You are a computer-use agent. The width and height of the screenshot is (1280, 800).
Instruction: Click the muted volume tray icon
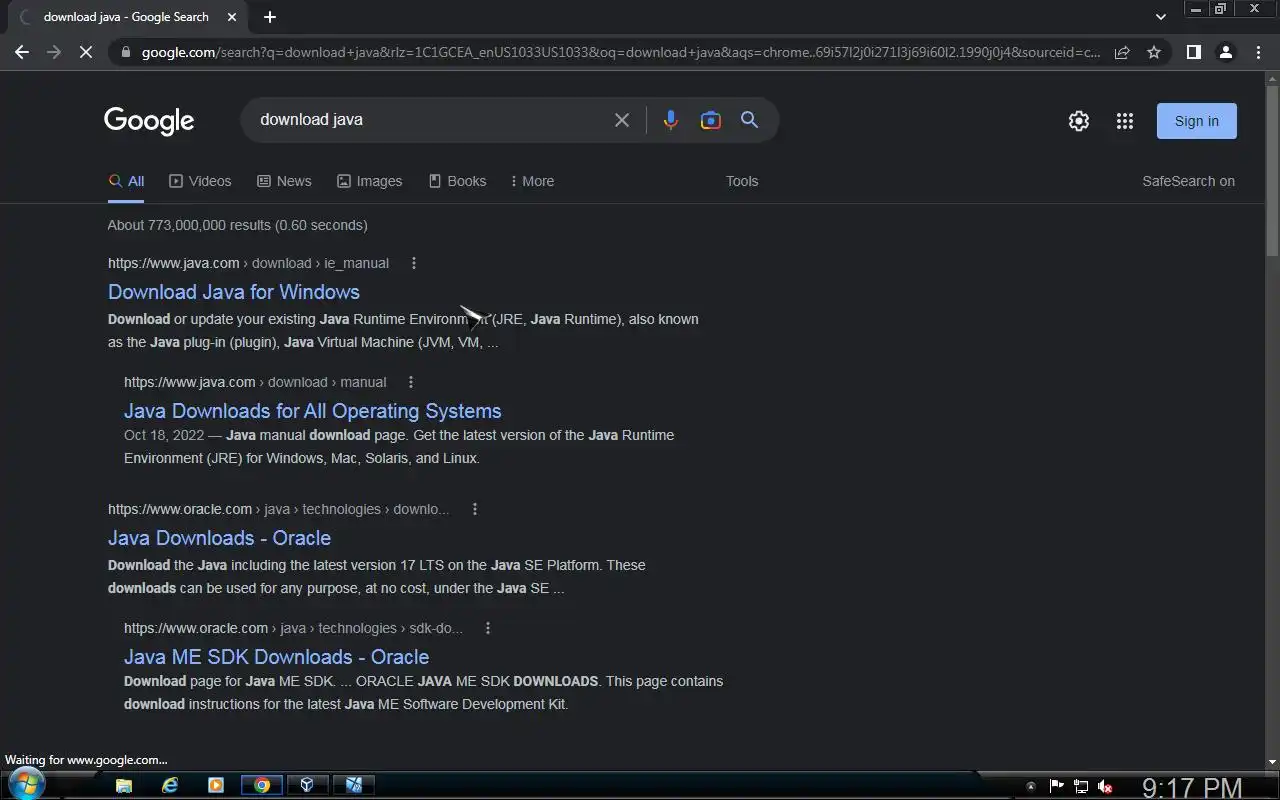[x=1105, y=786]
